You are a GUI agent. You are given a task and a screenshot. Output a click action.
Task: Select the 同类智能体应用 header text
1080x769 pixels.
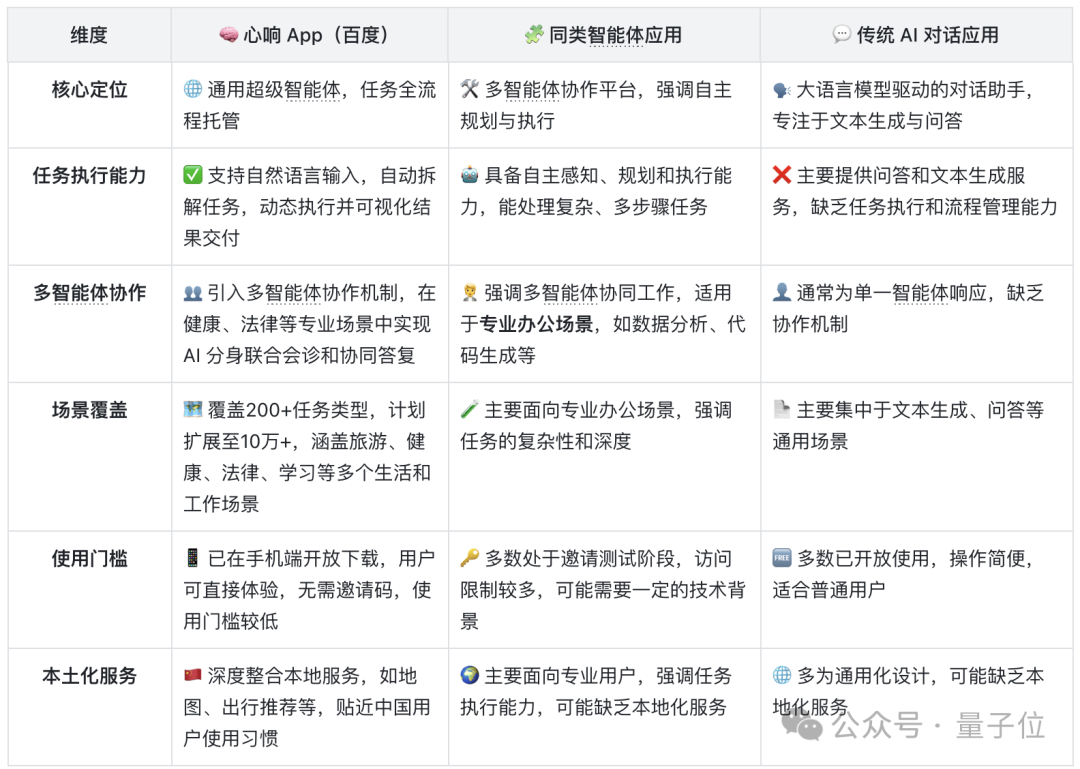(x=615, y=35)
